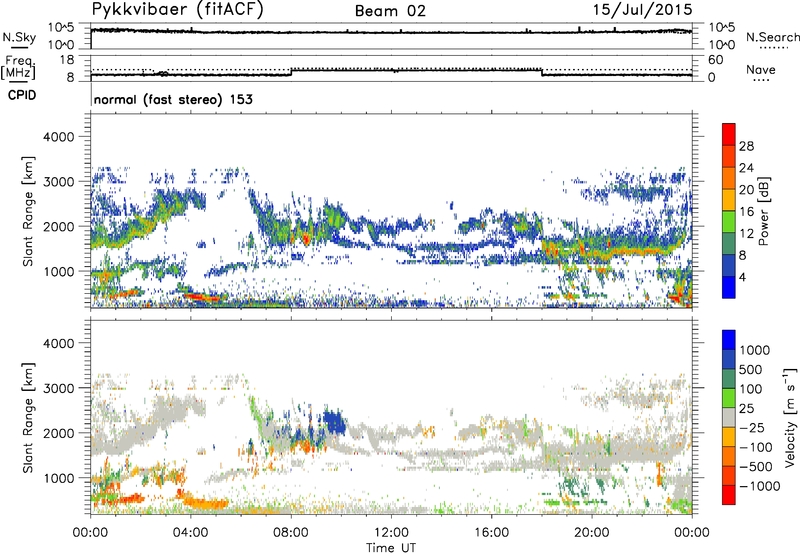The height and width of the screenshot is (554, 800).
Task: Click the frequency step-down near 18:00
Action: click(541, 72)
